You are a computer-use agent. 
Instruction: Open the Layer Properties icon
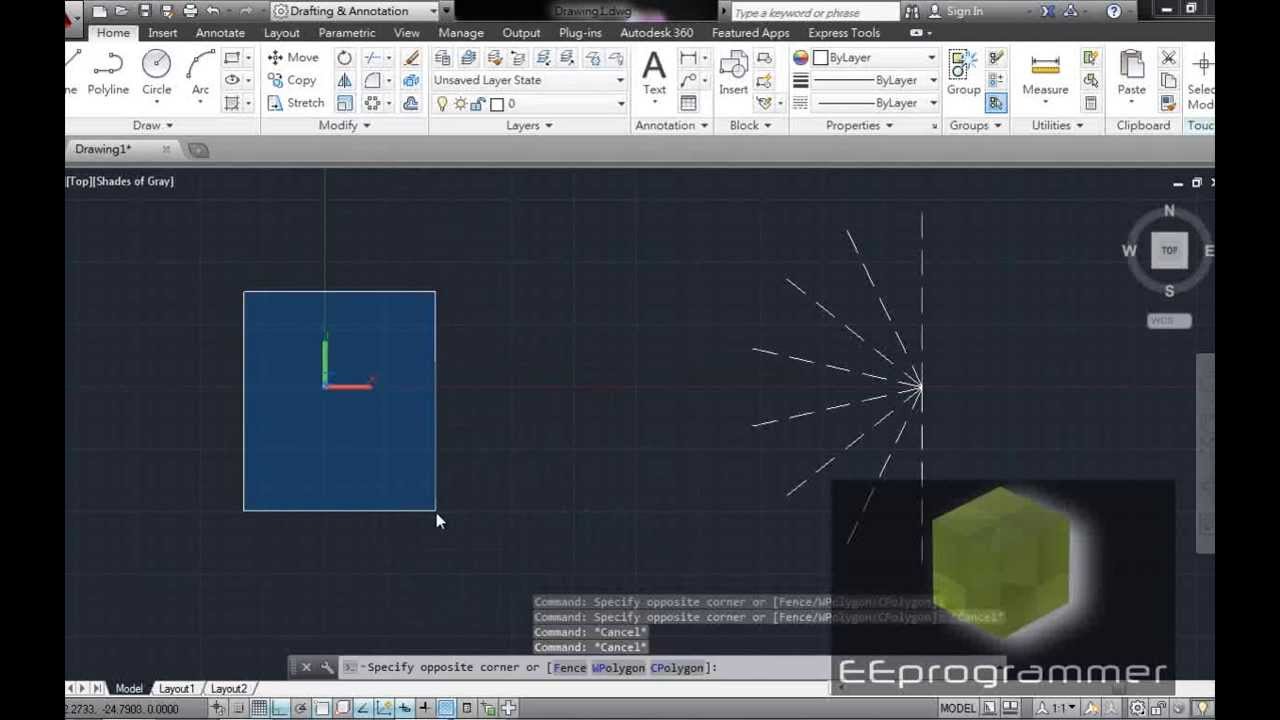click(443, 57)
